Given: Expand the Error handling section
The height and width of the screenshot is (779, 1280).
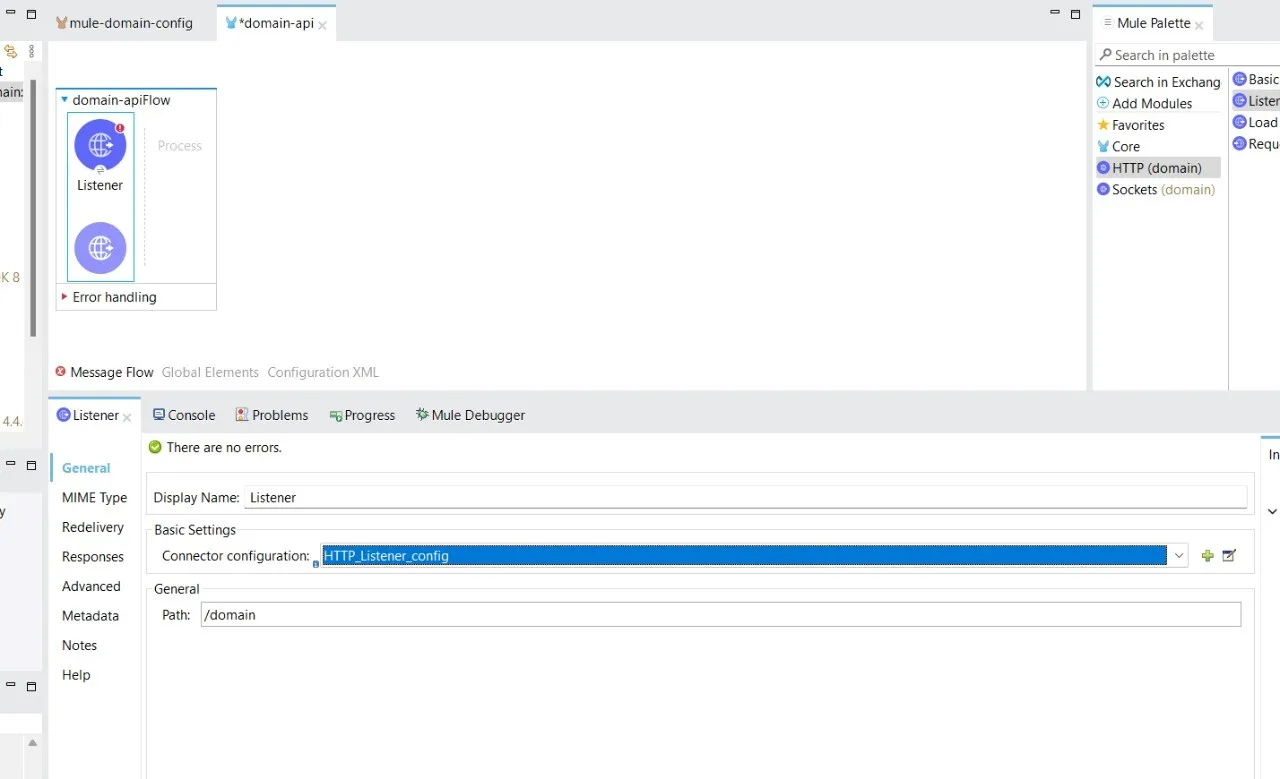Looking at the screenshot, I should pos(65,297).
